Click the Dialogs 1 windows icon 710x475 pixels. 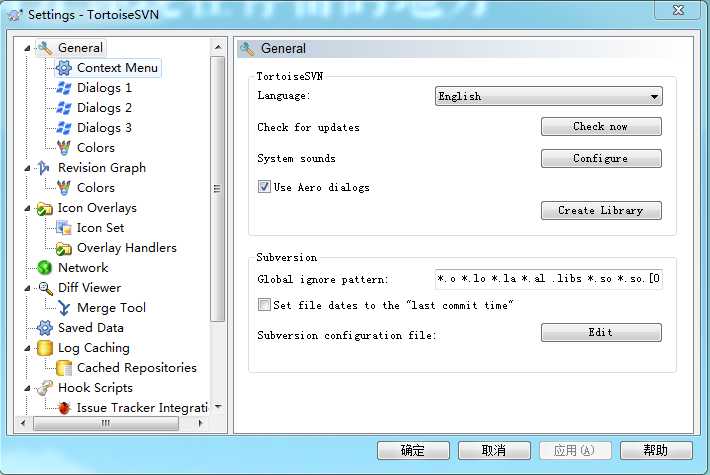tap(64, 88)
